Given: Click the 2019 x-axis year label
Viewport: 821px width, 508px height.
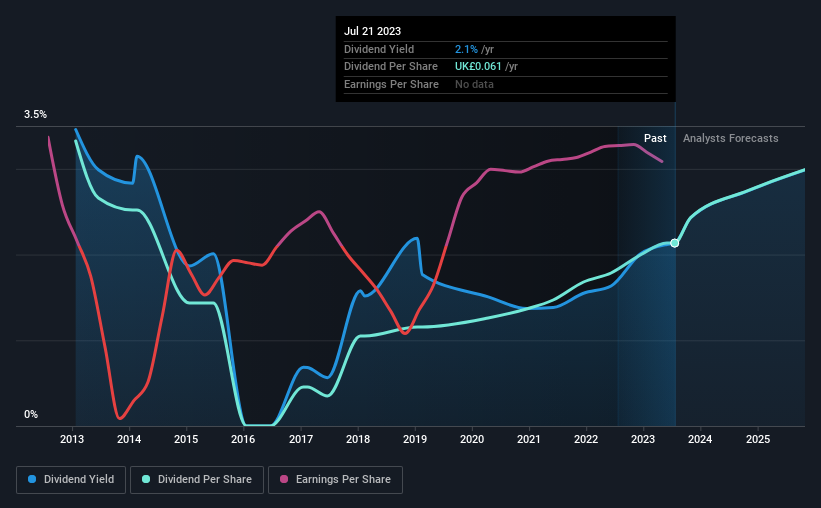Looking at the screenshot, I should click(415, 439).
